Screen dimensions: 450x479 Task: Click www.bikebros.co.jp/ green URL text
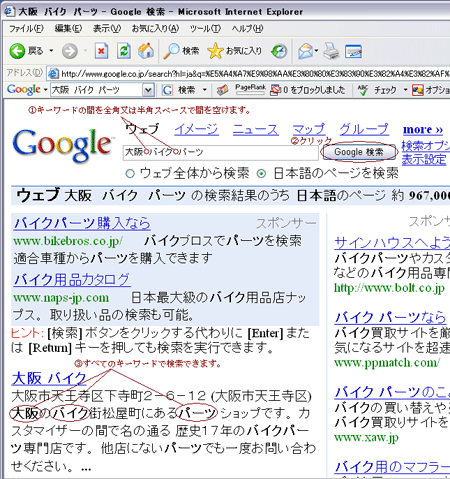click(68, 241)
